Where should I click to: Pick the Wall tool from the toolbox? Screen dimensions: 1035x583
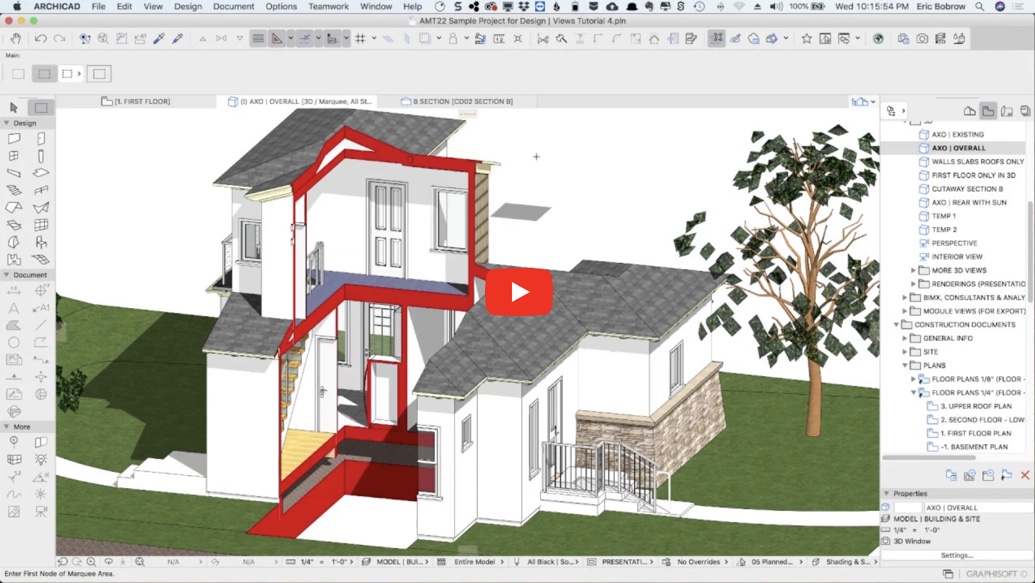point(14,138)
